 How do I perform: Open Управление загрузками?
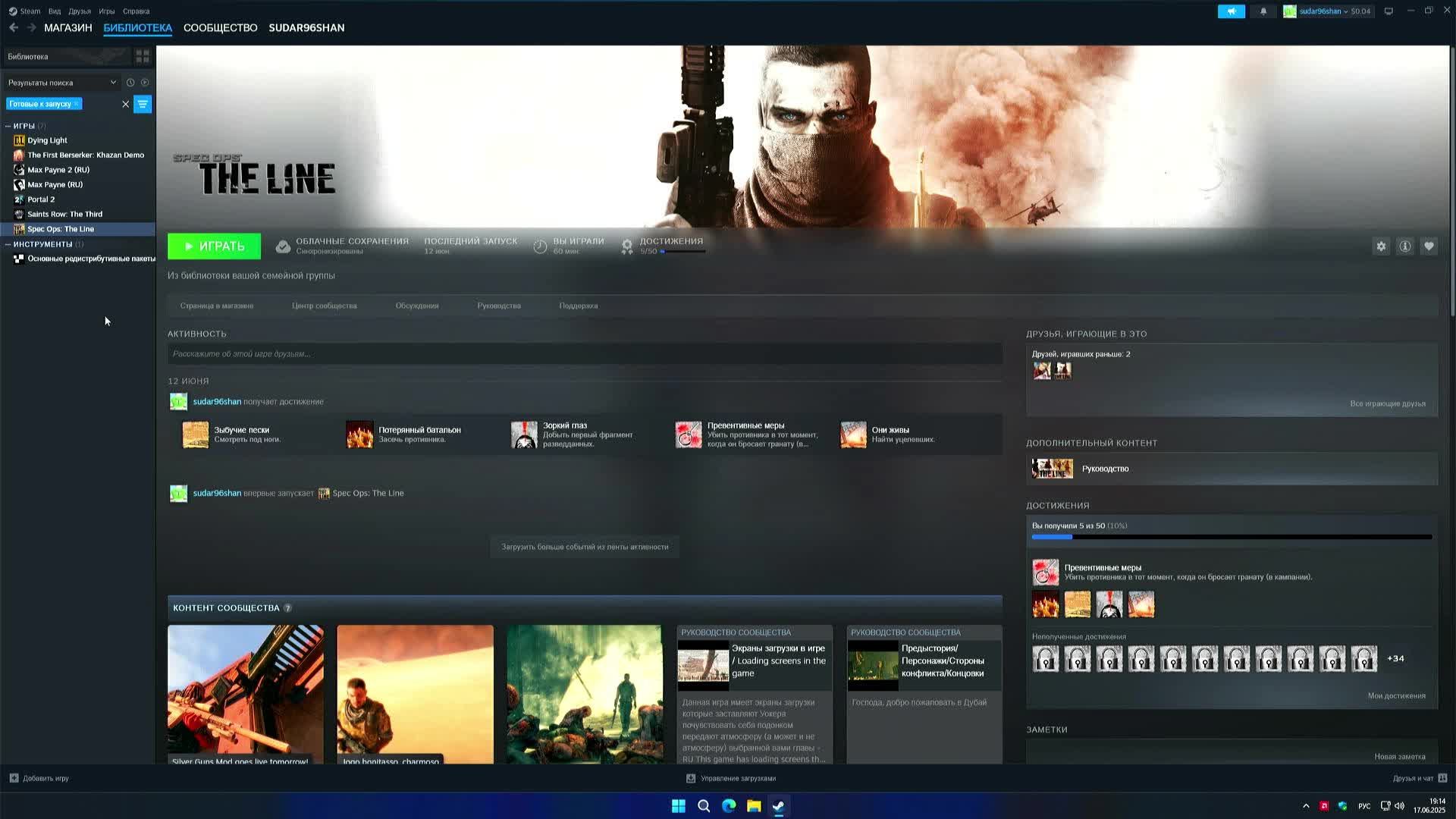tap(731, 778)
